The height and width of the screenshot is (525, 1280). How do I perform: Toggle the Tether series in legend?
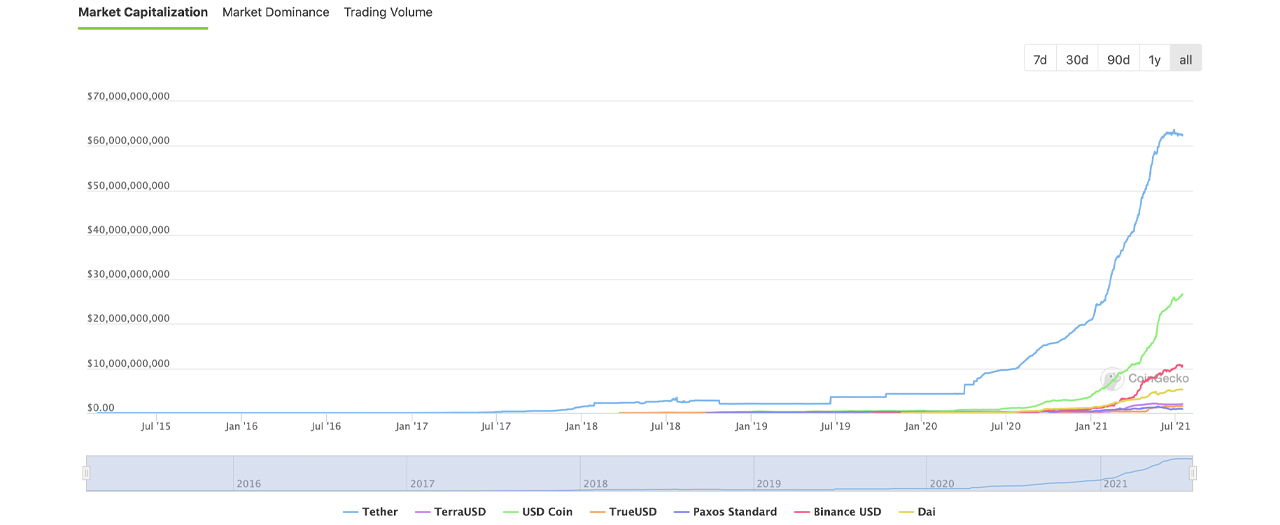[370, 512]
